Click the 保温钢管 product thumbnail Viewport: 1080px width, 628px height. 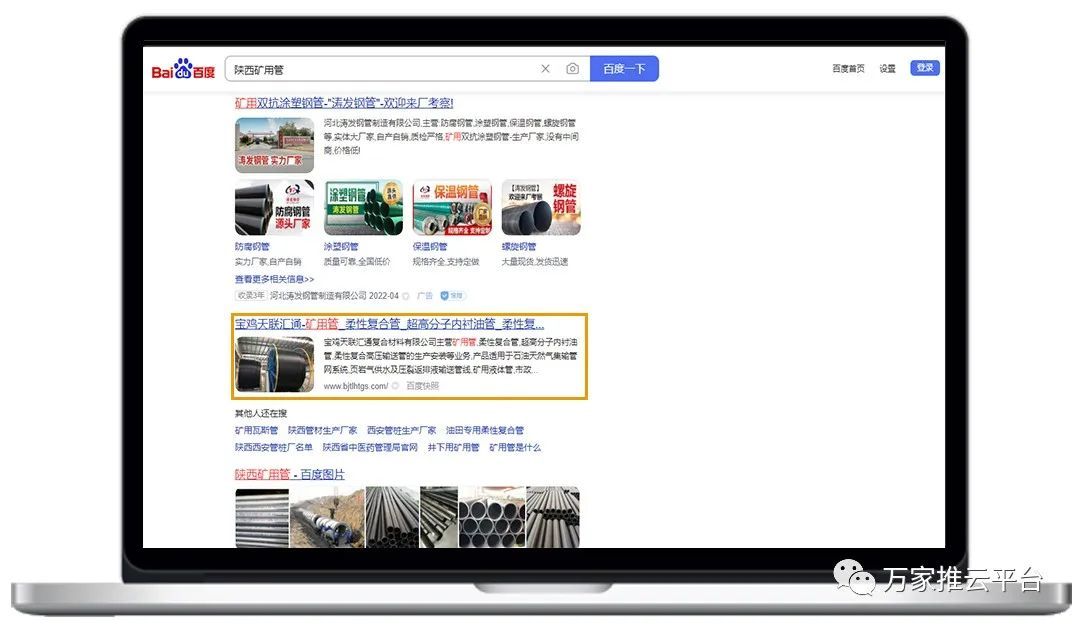pyautogui.click(x=452, y=208)
